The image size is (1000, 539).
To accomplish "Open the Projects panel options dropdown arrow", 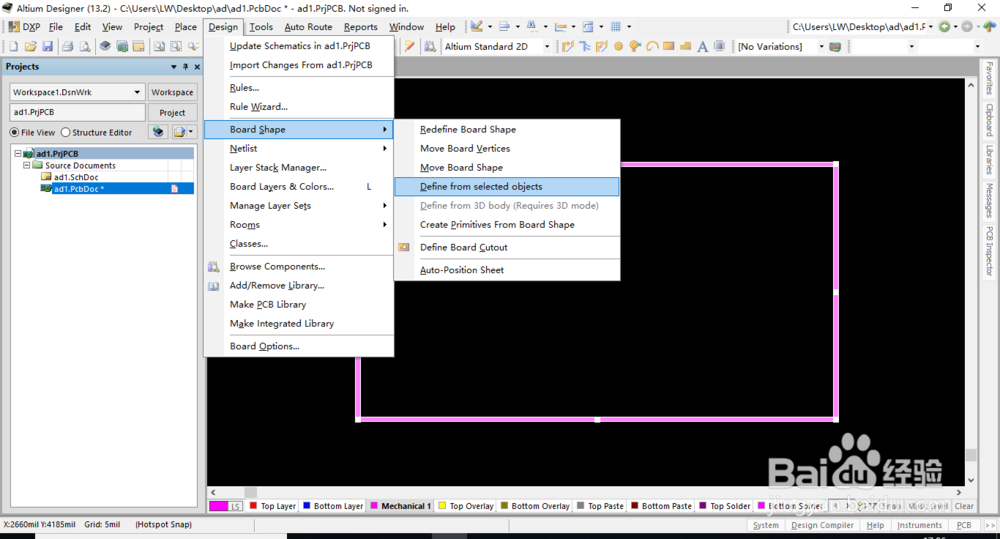I will click(x=173, y=66).
